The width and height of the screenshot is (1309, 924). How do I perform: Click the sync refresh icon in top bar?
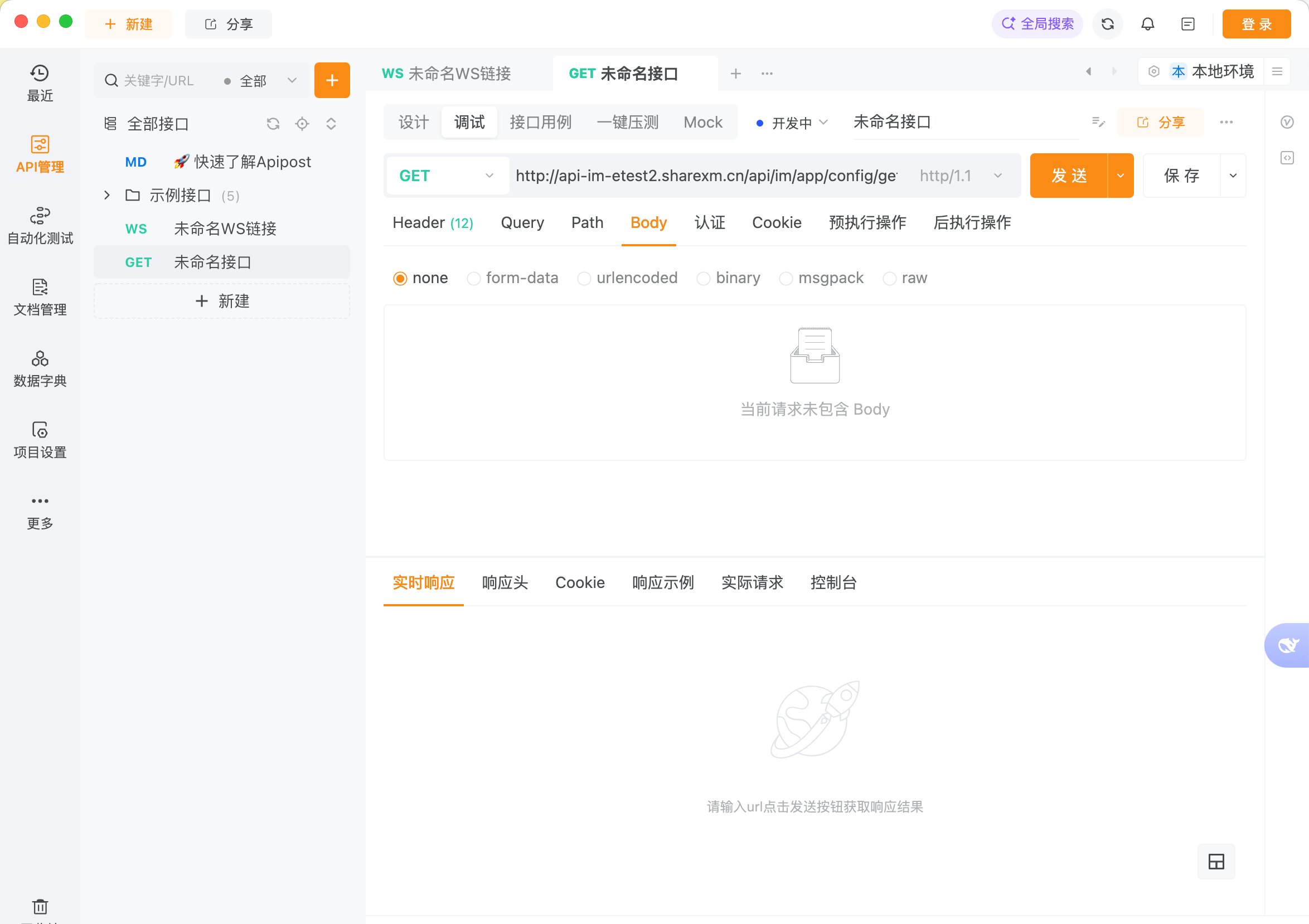pos(1108,24)
